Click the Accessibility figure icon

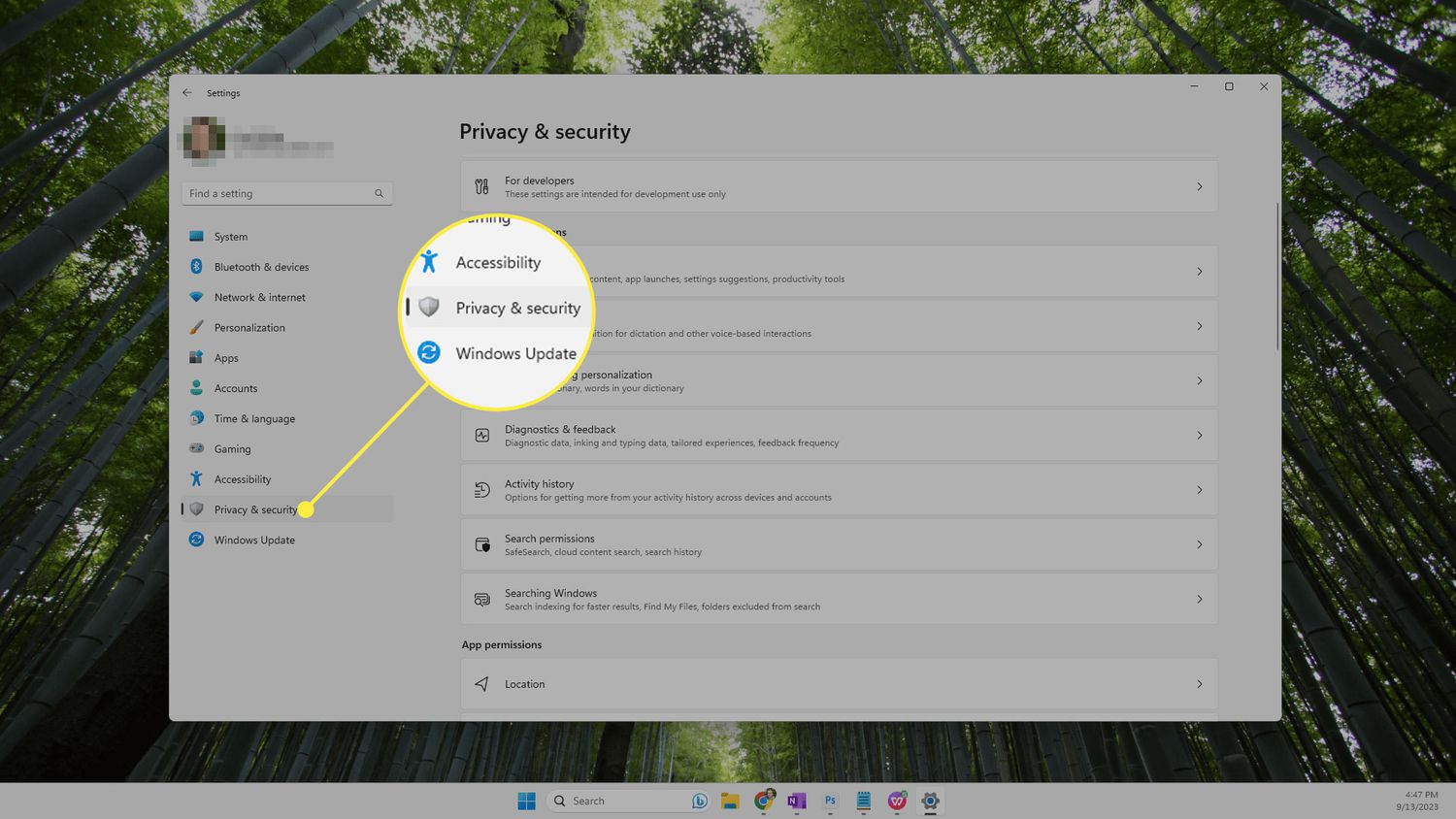[x=196, y=478]
